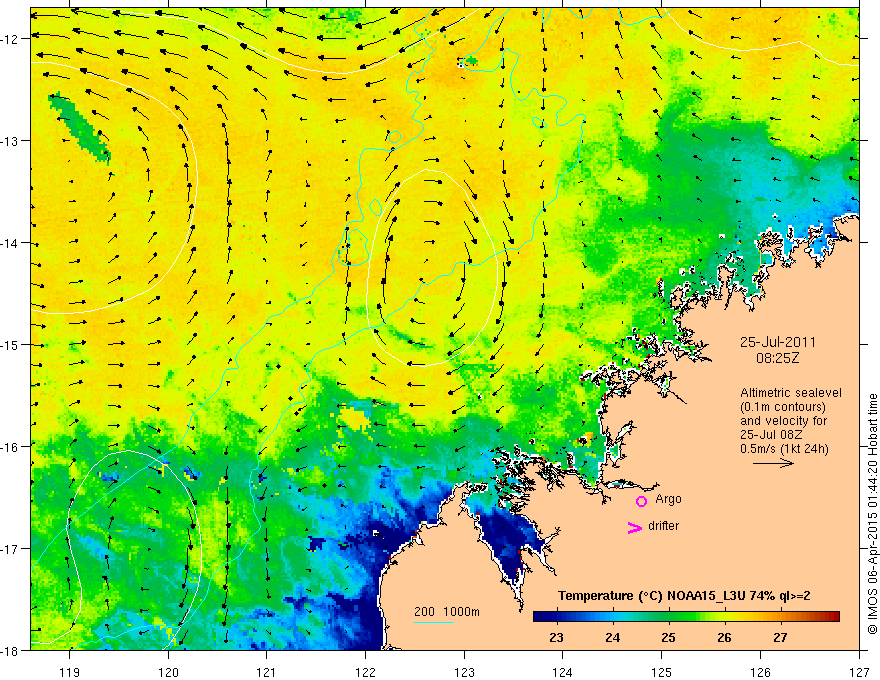Click colorbar tick label 25
The height and width of the screenshot is (680, 880).
tap(668, 637)
